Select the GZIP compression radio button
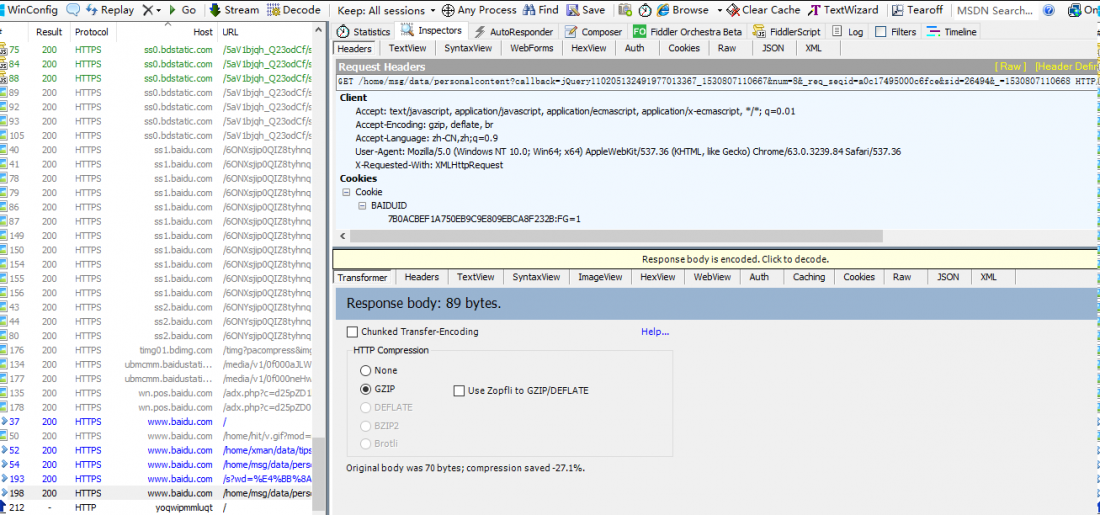Viewport: 1100px width, 515px height. pyautogui.click(x=365, y=389)
